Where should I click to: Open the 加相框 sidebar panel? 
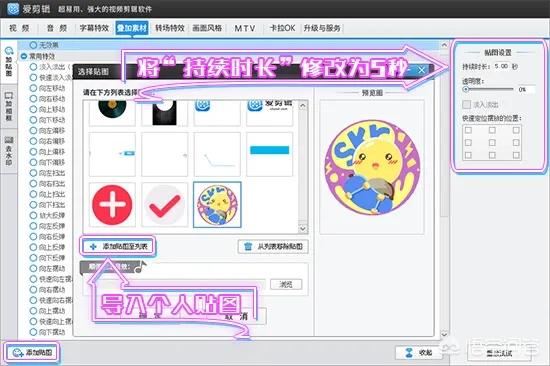[8, 106]
